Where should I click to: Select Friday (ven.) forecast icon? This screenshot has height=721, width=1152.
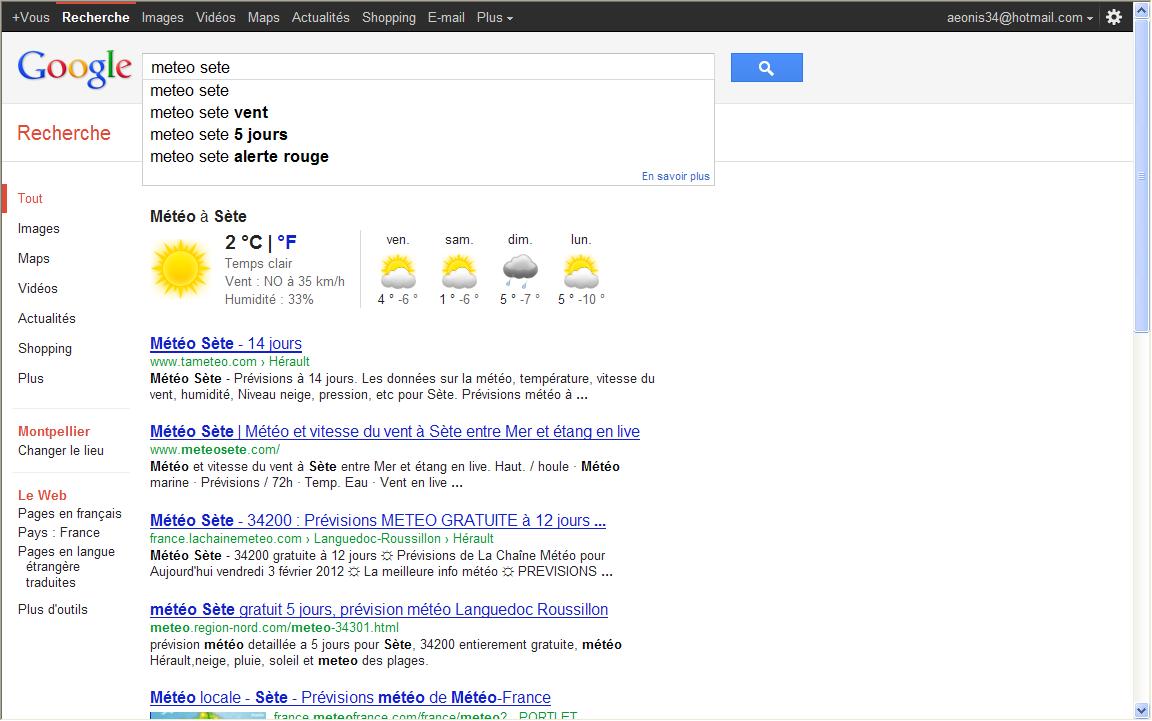398,271
